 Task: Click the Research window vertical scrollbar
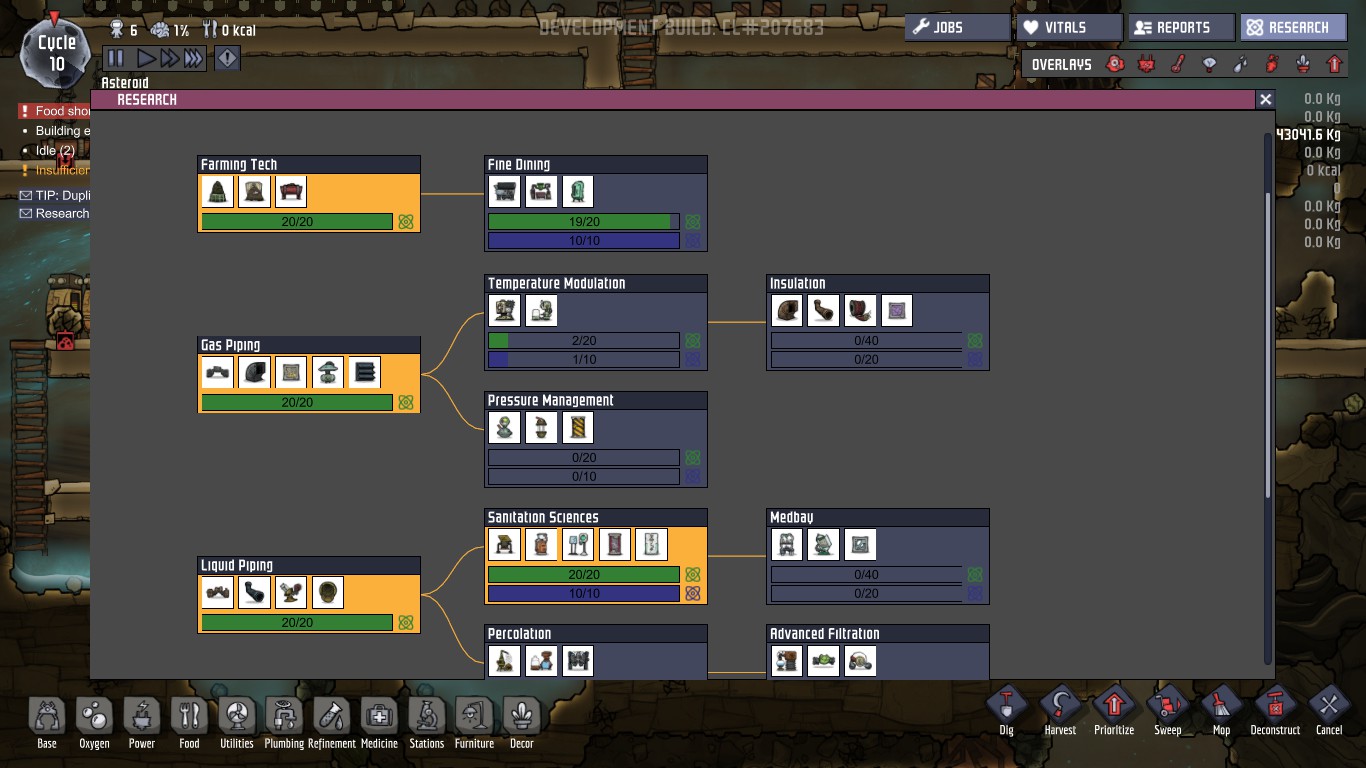(x=1270, y=345)
